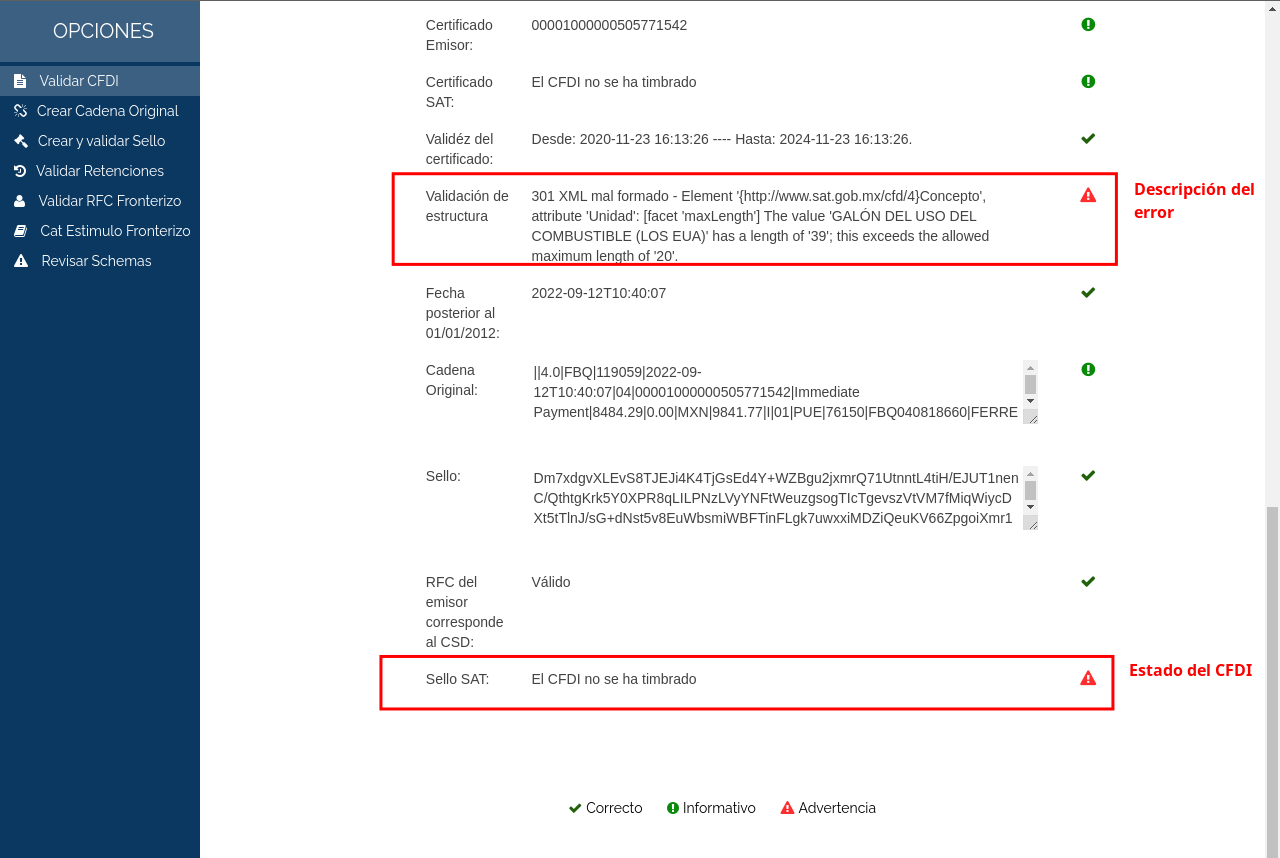The height and width of the screenshot is (858, 1280).
Task: Click info icon beside Certificado Emisor
Action: pyautogui.click(x=1088, y=24)
